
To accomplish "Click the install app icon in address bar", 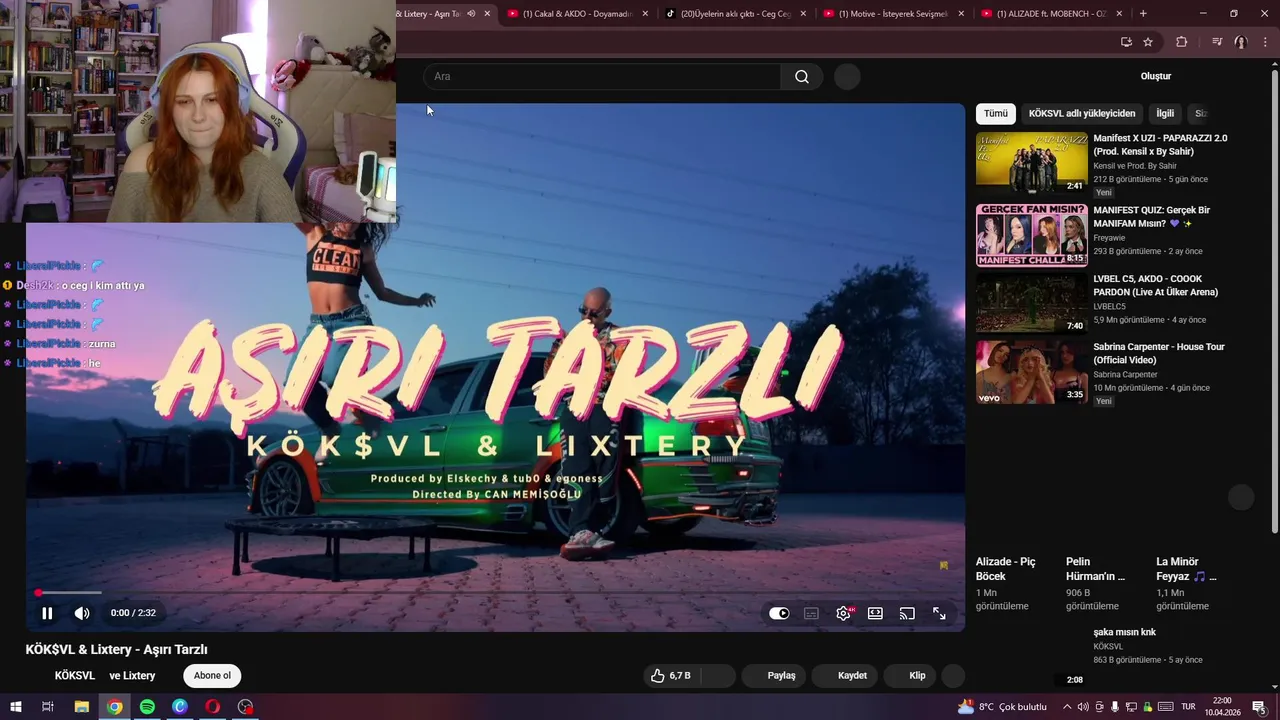I will tap(1126, 42).
